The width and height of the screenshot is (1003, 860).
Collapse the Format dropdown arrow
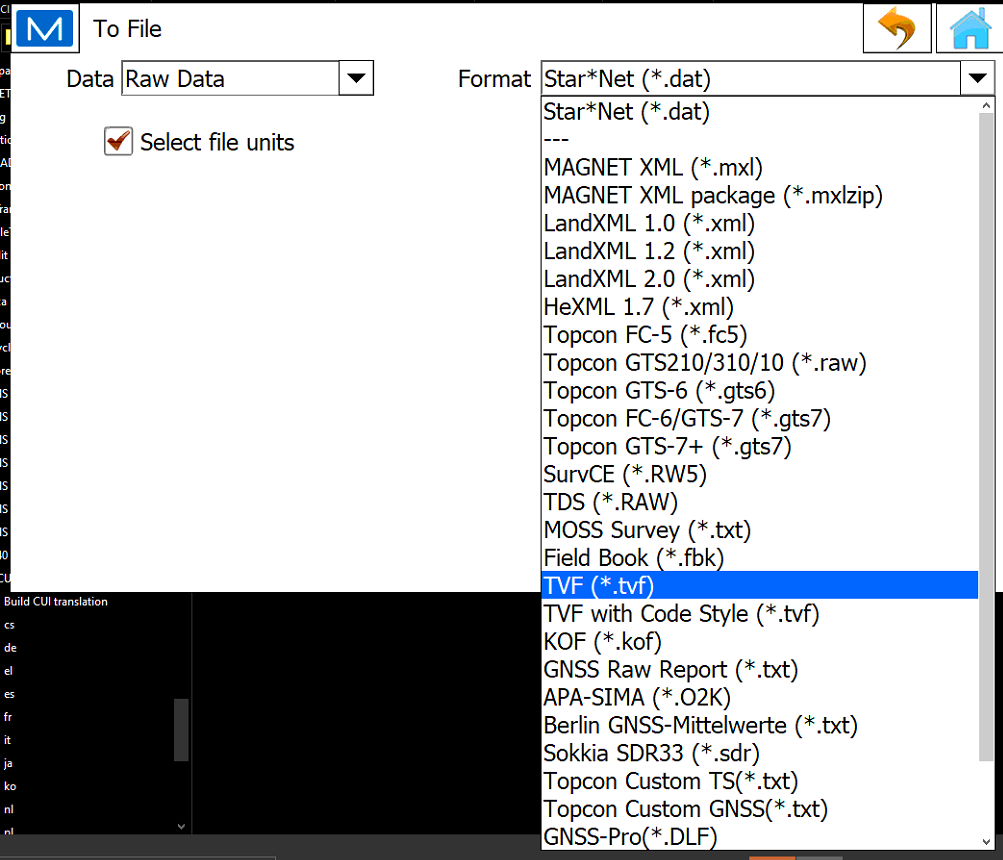click(x=977, y=79)
